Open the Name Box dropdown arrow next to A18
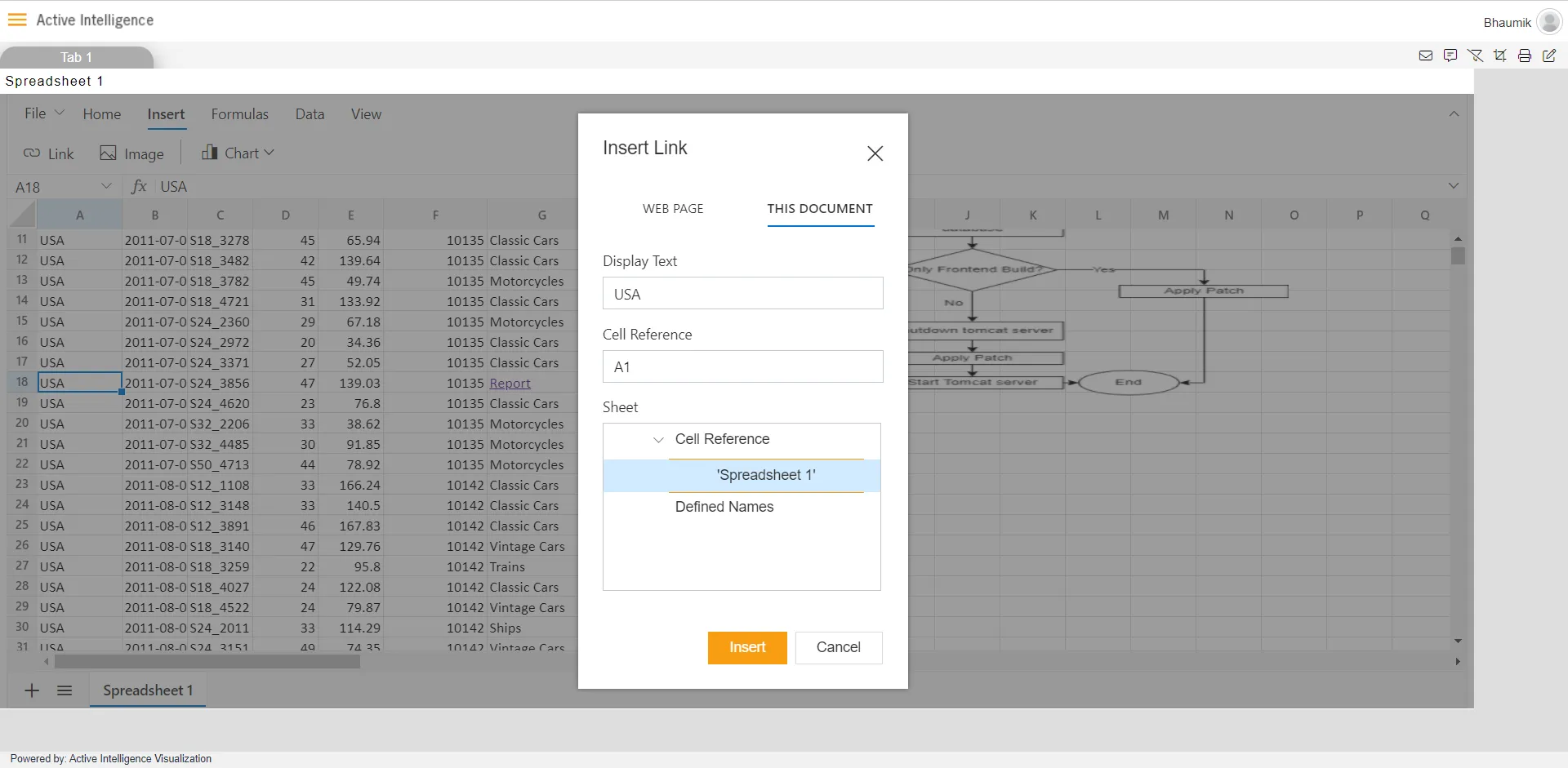 tap(106, 186)
